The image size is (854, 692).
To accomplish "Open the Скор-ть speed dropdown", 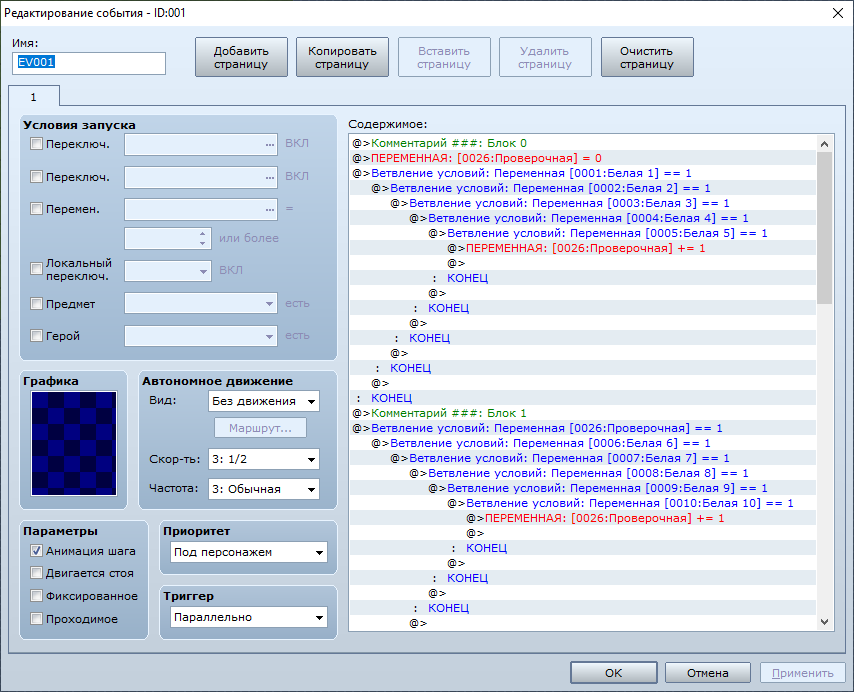I will point(264,460).
